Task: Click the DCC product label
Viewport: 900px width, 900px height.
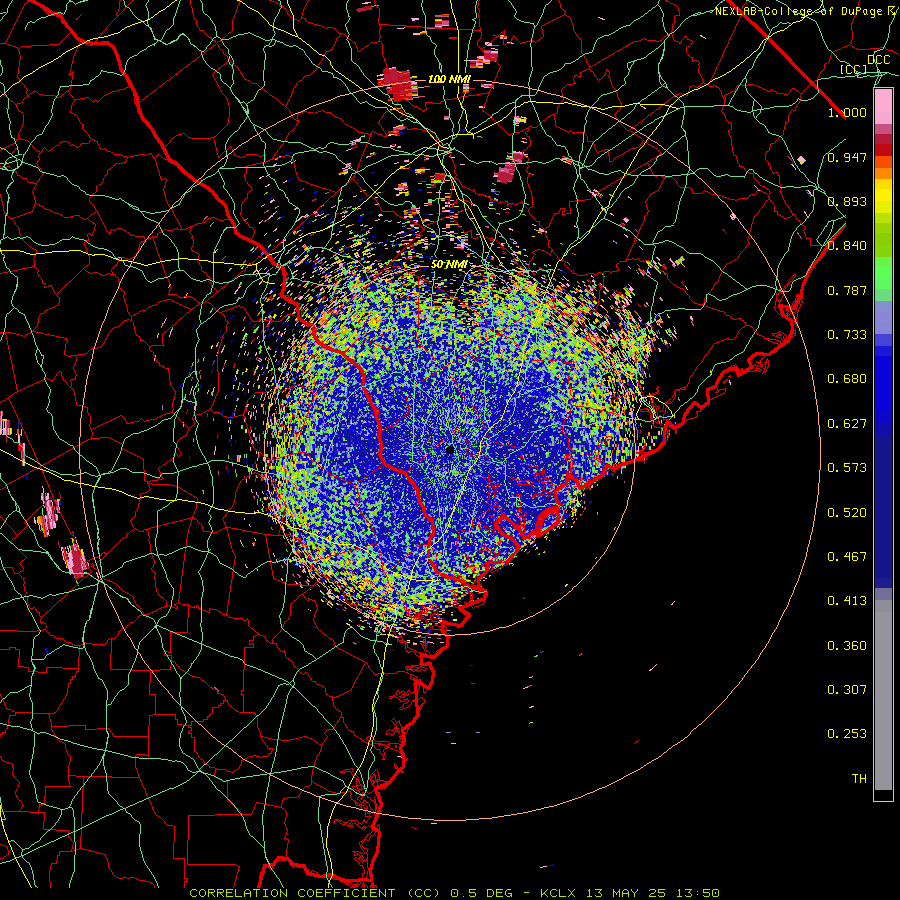Action: (x=879, y=60)
